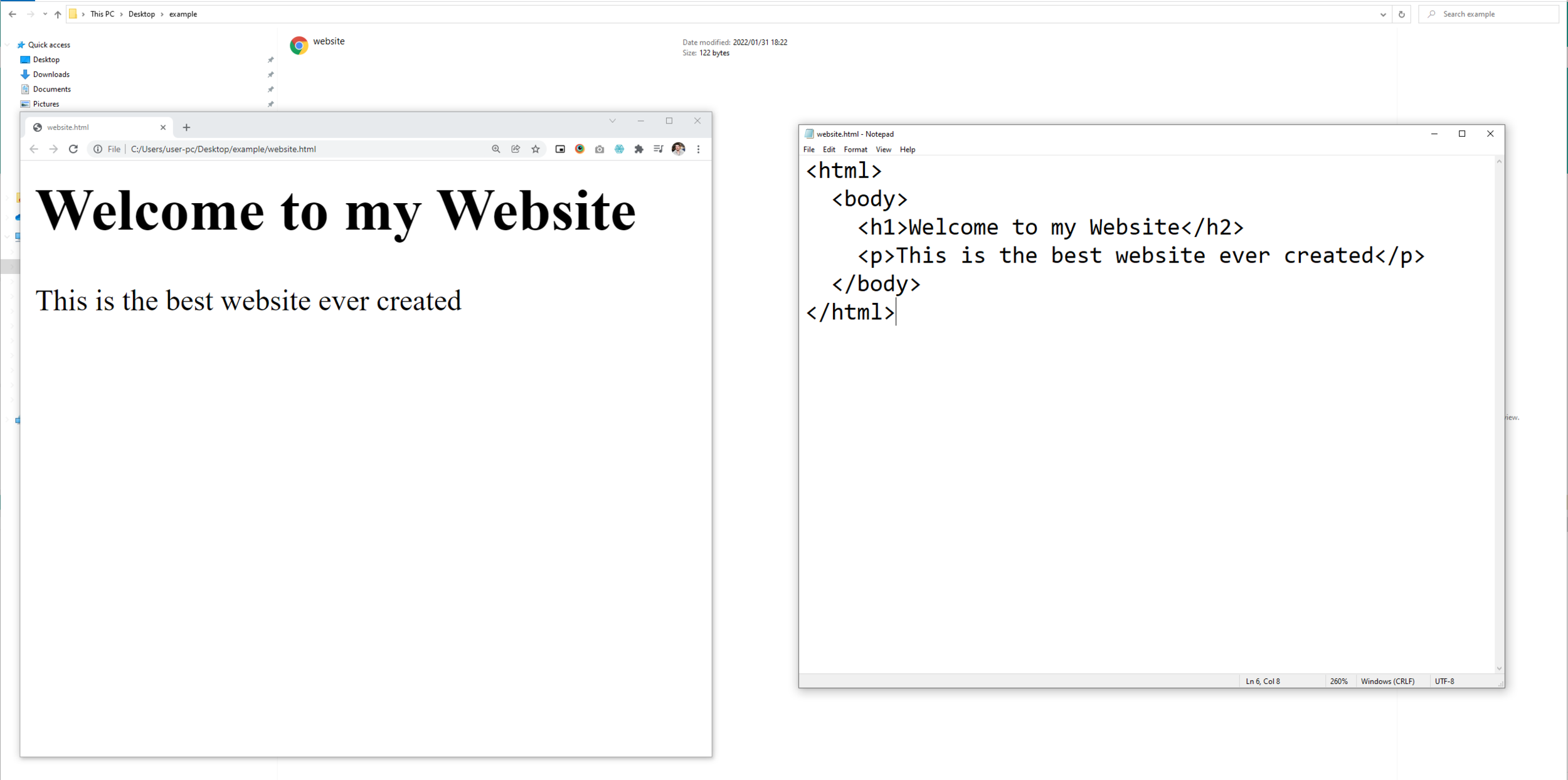Click the camera screenshot extension icon

(600, 149)
